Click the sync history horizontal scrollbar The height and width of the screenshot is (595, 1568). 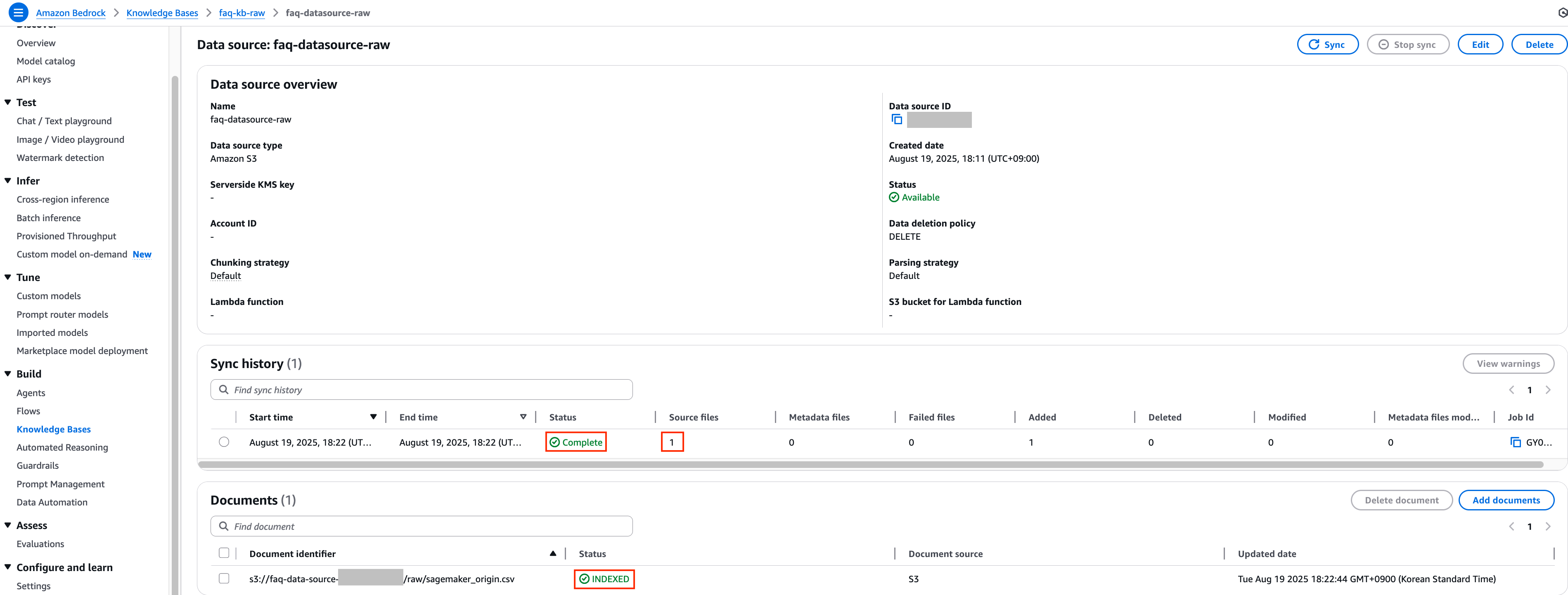(x=870, y=465)
